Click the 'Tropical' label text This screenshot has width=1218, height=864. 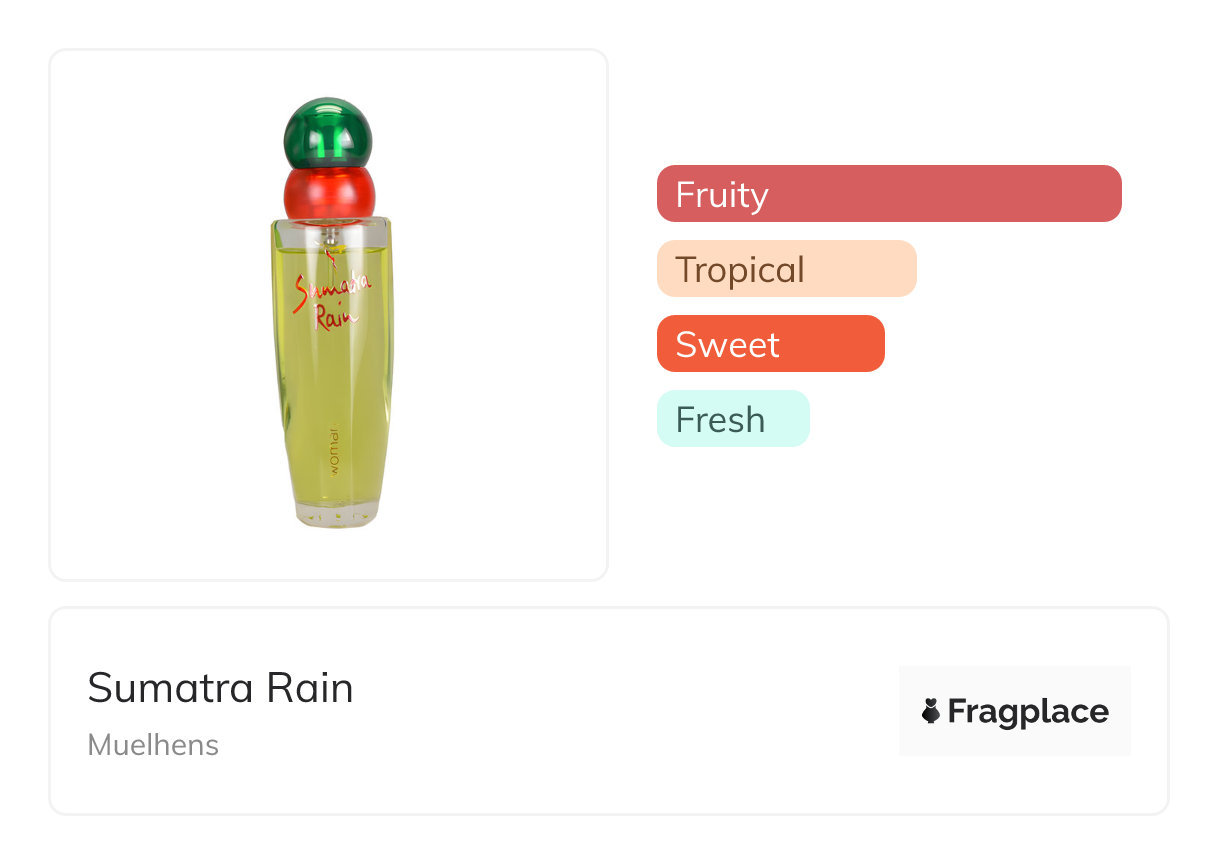point(739,269)
